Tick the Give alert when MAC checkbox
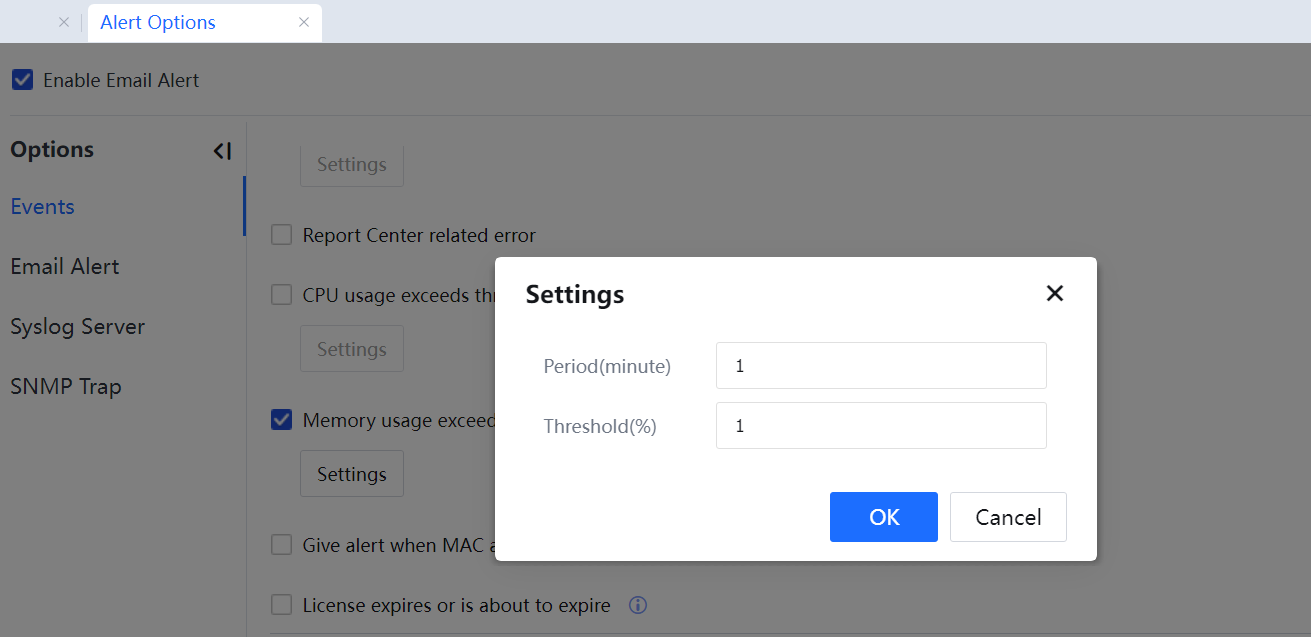Screen dimensions: 1311x637 282,545
